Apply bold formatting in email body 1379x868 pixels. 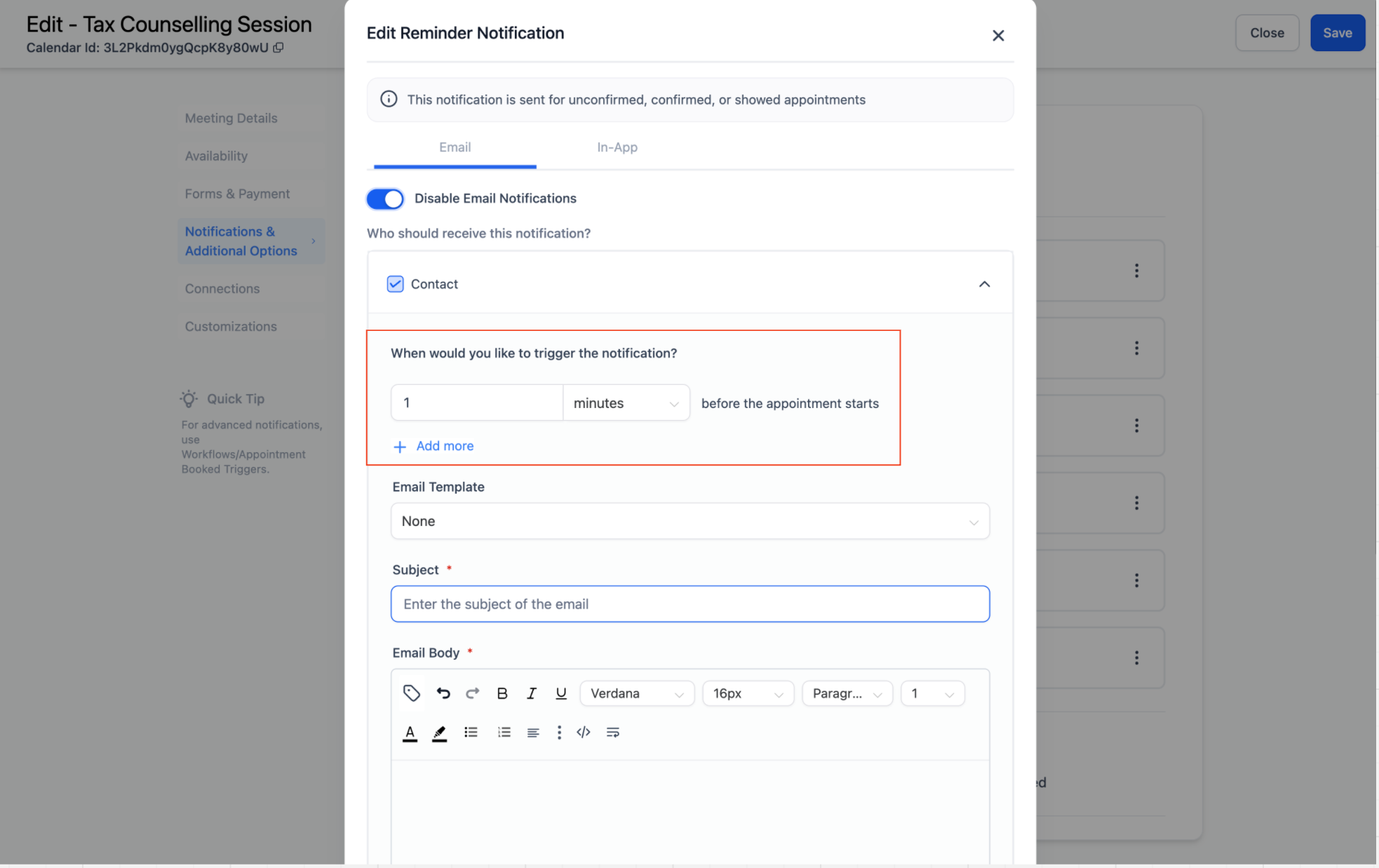pyautogui.click(x=502, y=693)
